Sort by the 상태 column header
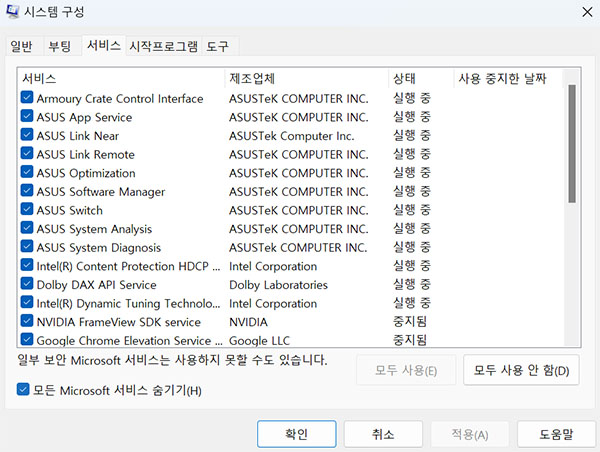The height and width of the screenshot is (452, 600). pyautogui.click(x=421, y=78)
